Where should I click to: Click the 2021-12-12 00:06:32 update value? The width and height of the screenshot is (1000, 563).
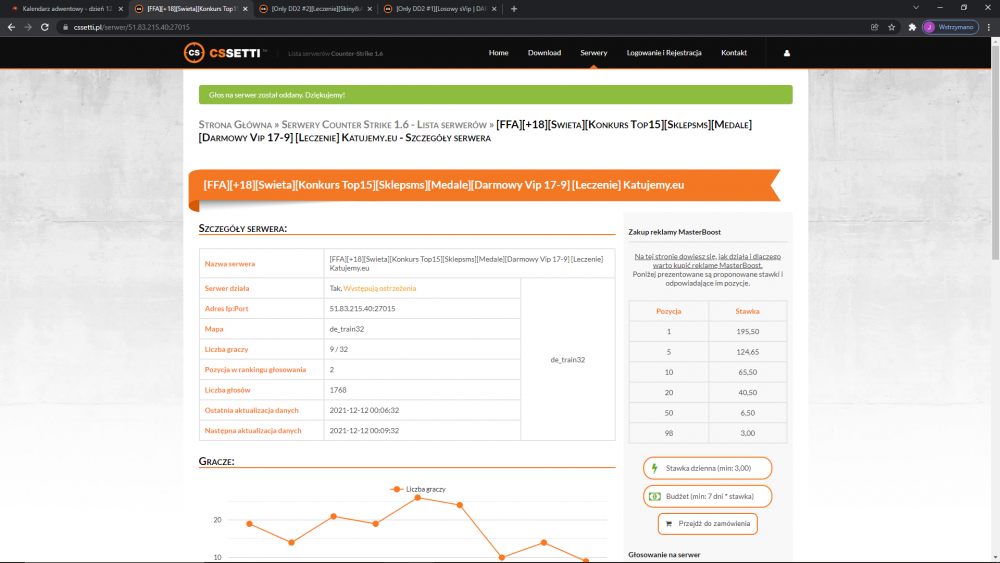364,410
